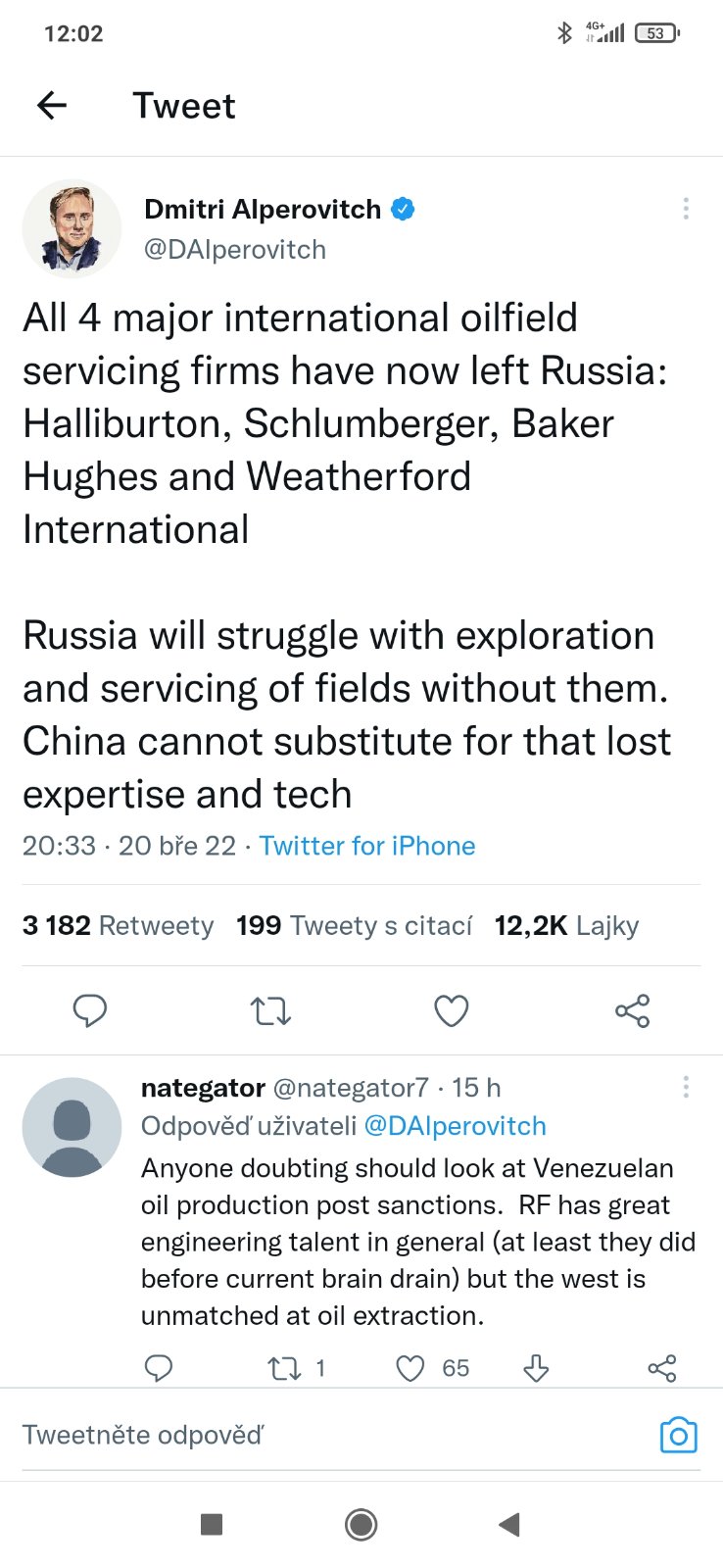
Task: Like nategator's reply with 65 likes
Action: point(410,1368)
